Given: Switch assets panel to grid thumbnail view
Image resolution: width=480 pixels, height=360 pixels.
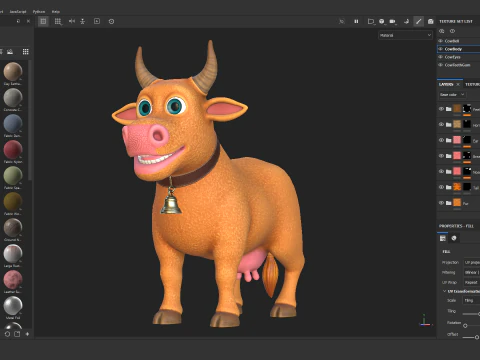Looking at the screenshot, I should tap(26, 51).
